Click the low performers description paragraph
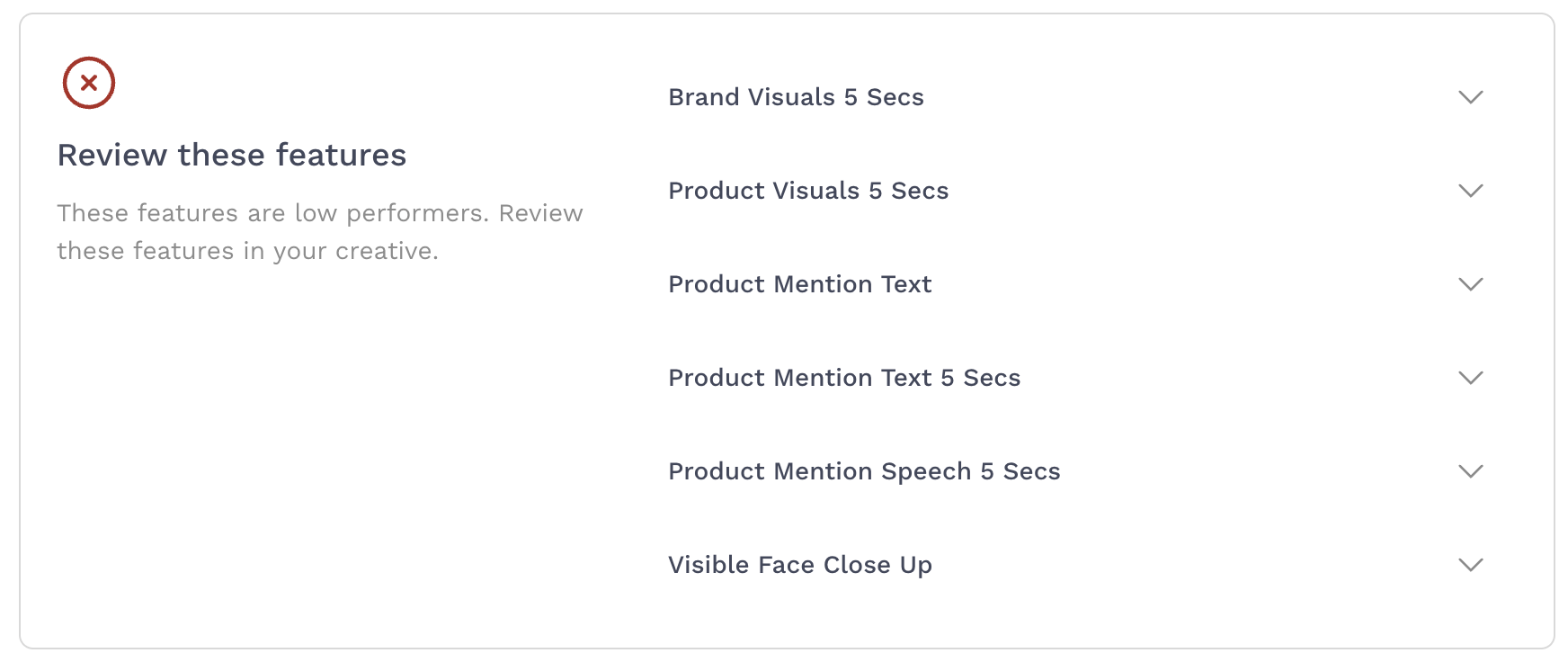The height and width of the screenshot is (671, 1568). [x=319, y=232]
